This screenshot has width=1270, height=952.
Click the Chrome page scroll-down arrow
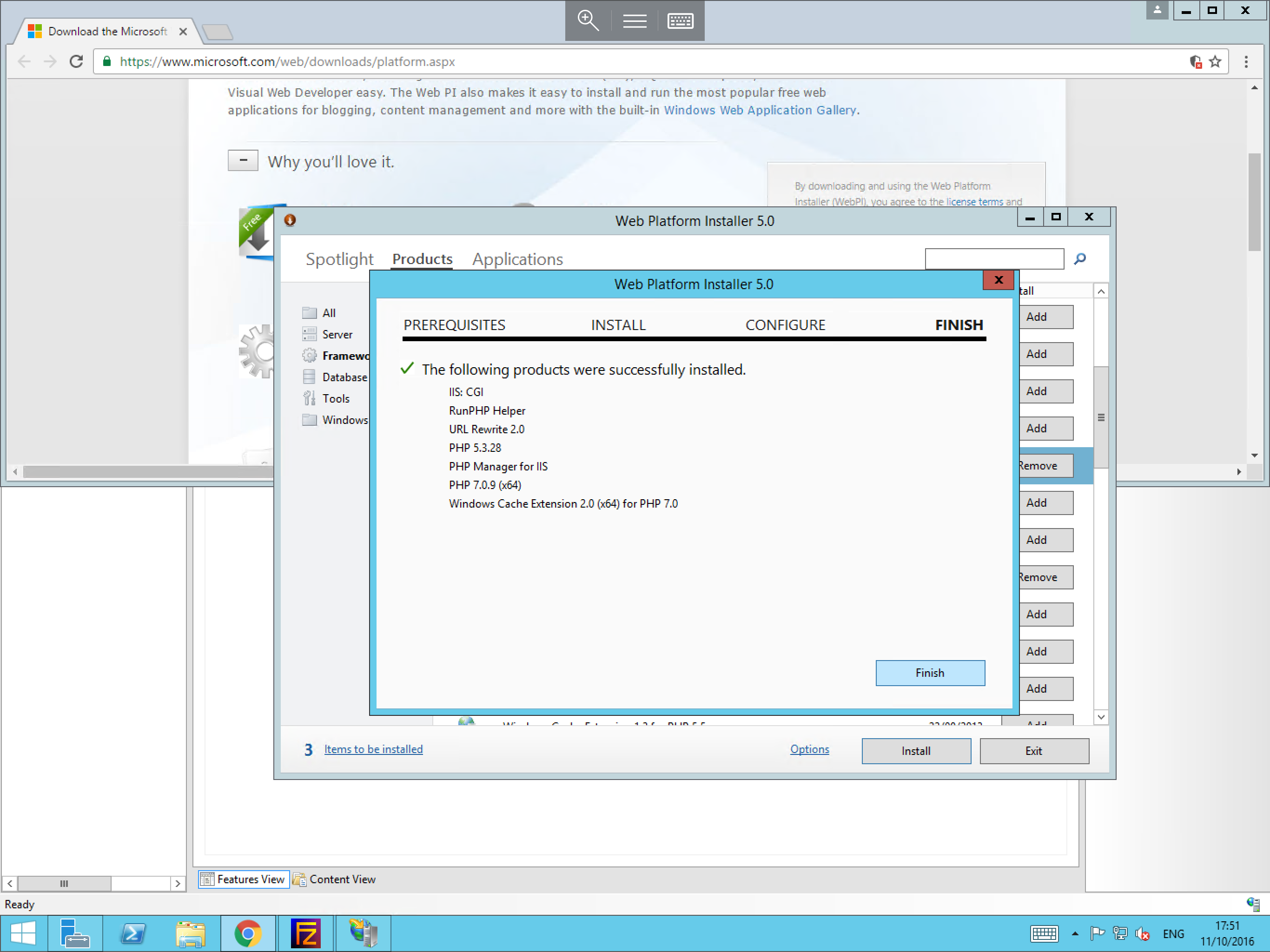click(x=1254, y=456)
